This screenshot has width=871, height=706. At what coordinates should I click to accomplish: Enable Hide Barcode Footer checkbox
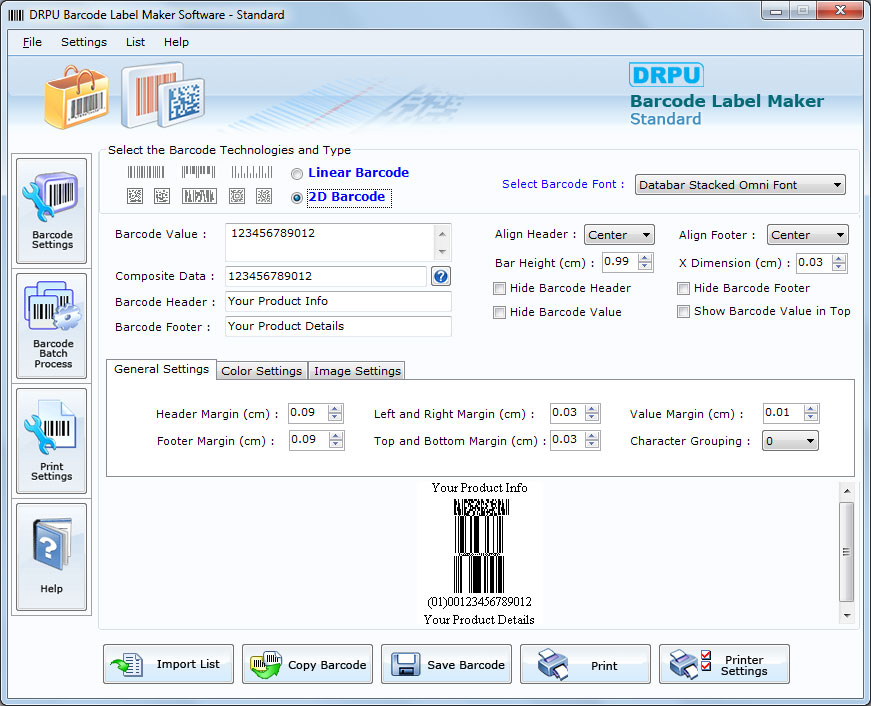[x=683, y=288]
